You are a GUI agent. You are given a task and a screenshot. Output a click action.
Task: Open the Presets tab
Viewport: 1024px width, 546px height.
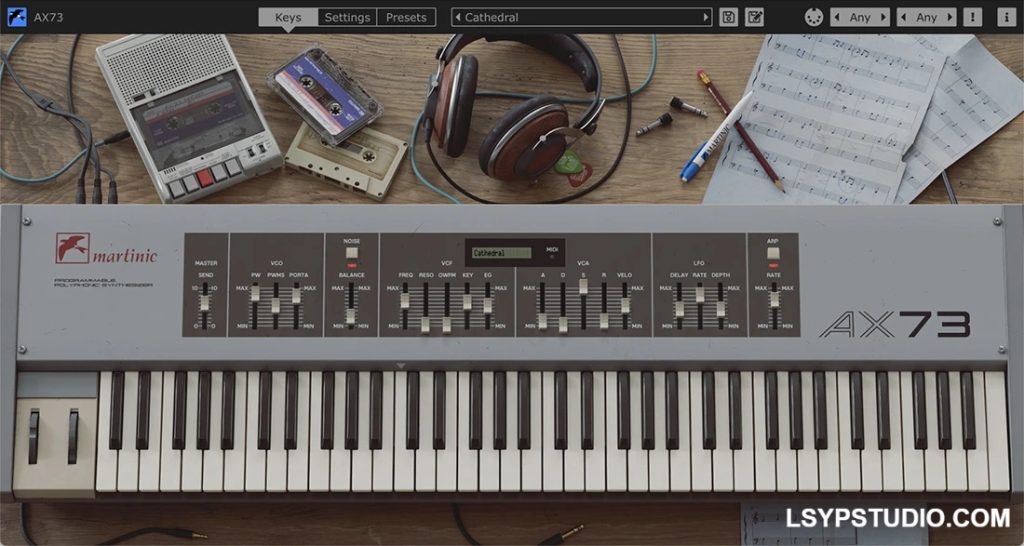[x=406, y=18]
